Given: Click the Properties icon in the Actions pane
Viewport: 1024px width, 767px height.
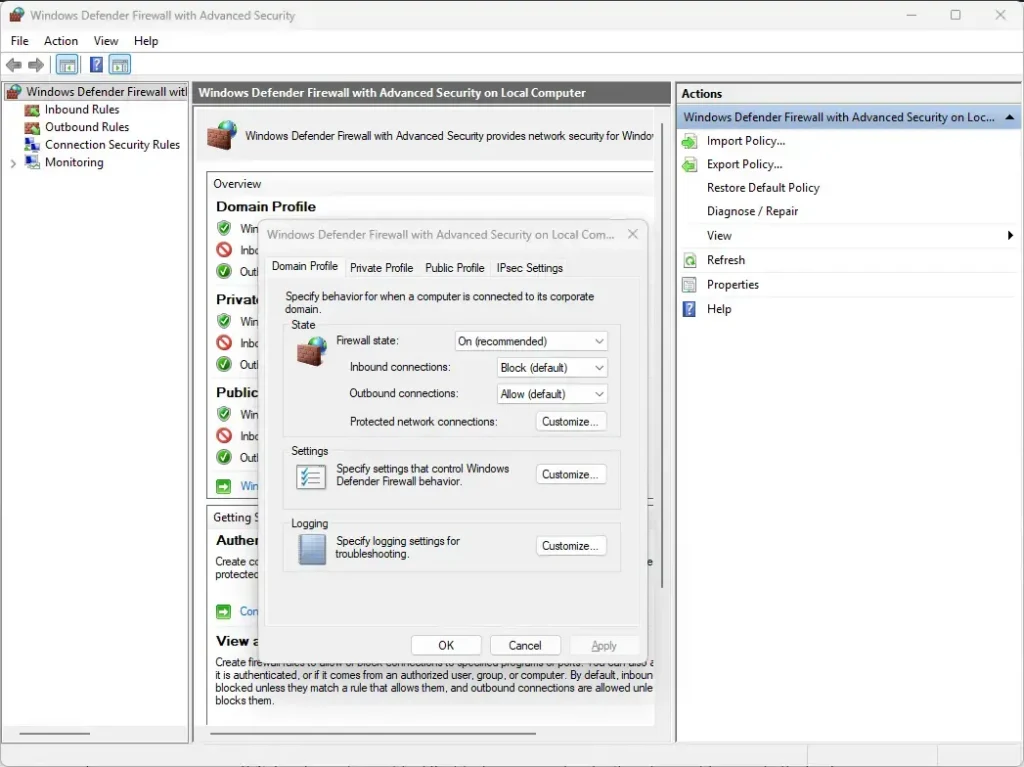Looking at the screenshot, I should pyautogui.click(x=690, y=285).
